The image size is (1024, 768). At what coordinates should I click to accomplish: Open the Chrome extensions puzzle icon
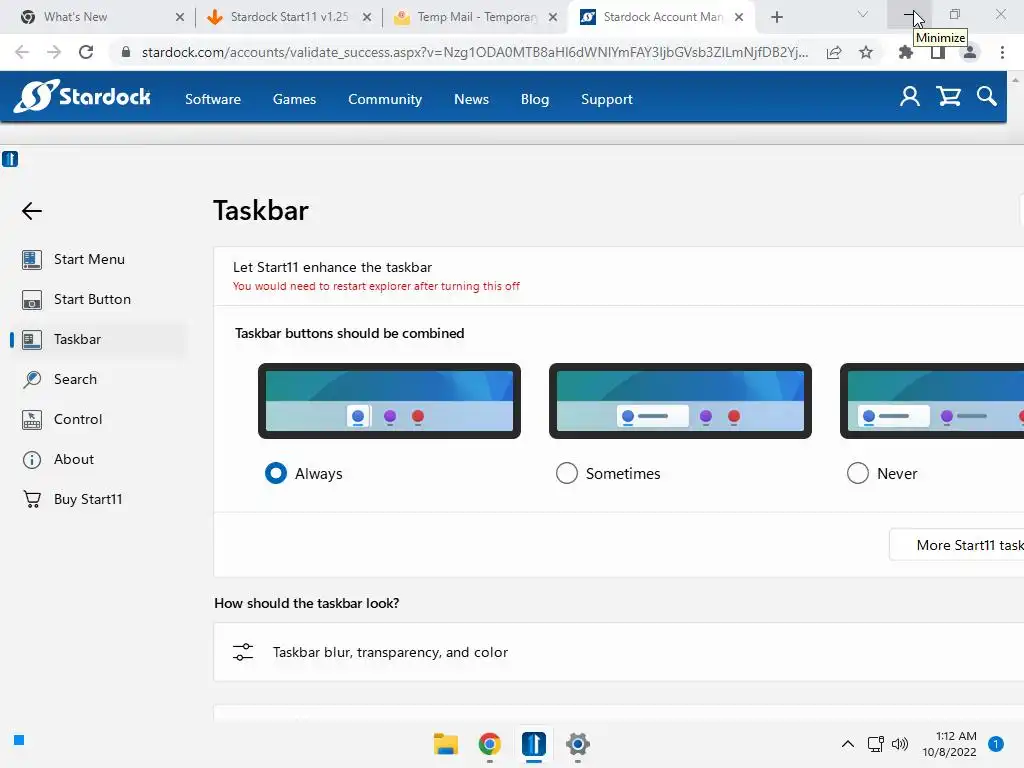point(906,52)
